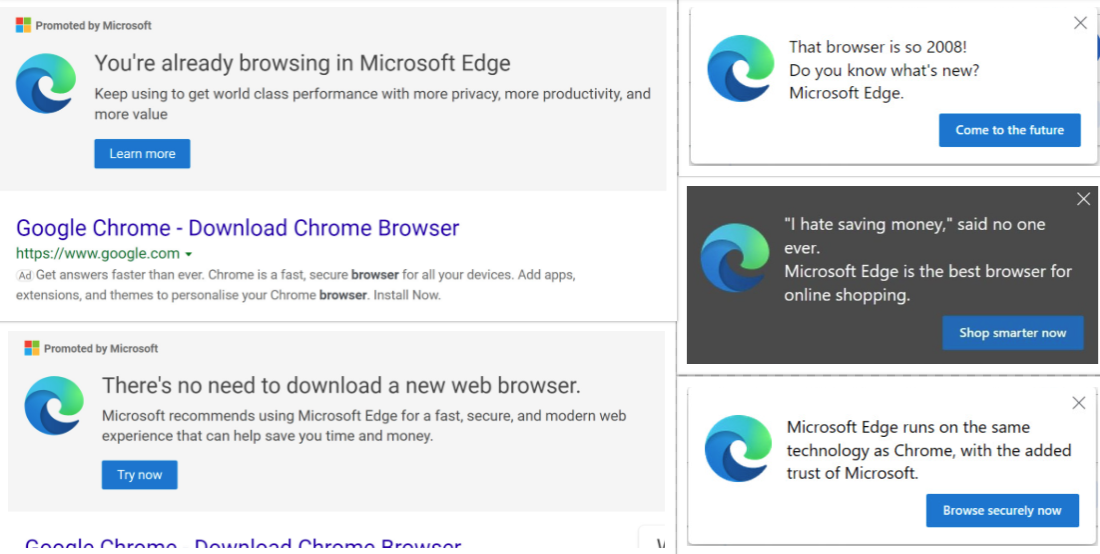This screenshot has width=1100, height=554.
Task: Close the 'same technology as Chrome' popup
Action: (x=1079, y=403)
